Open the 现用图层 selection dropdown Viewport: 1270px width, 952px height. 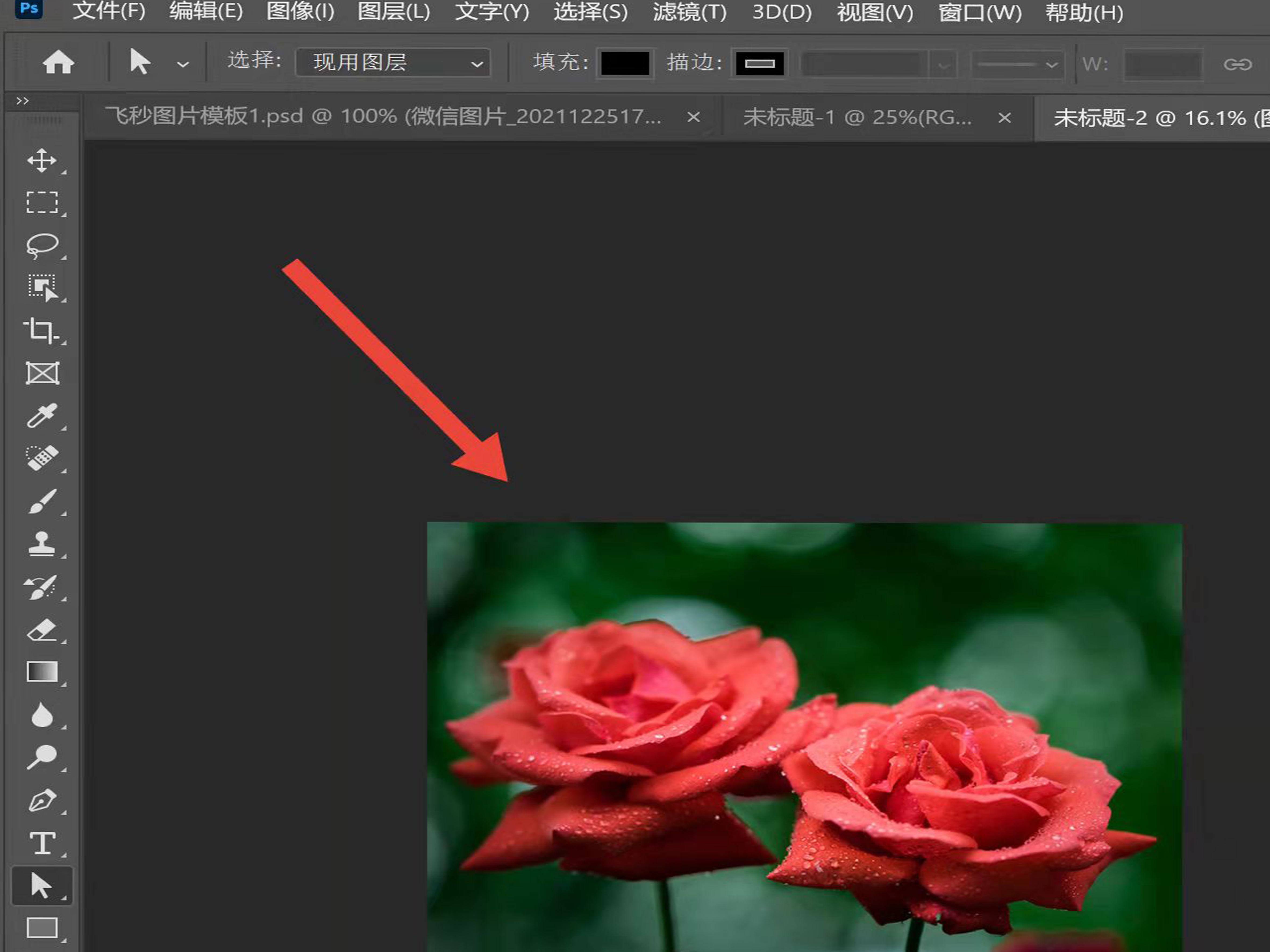pos(393,62)
